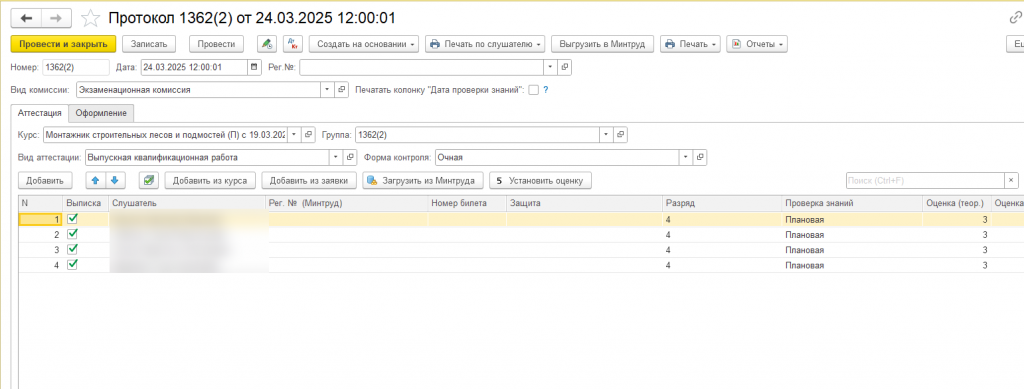This screenshot has width=1024, height=389.
Task: Expand the Группа dropdown
Action: 607,134
